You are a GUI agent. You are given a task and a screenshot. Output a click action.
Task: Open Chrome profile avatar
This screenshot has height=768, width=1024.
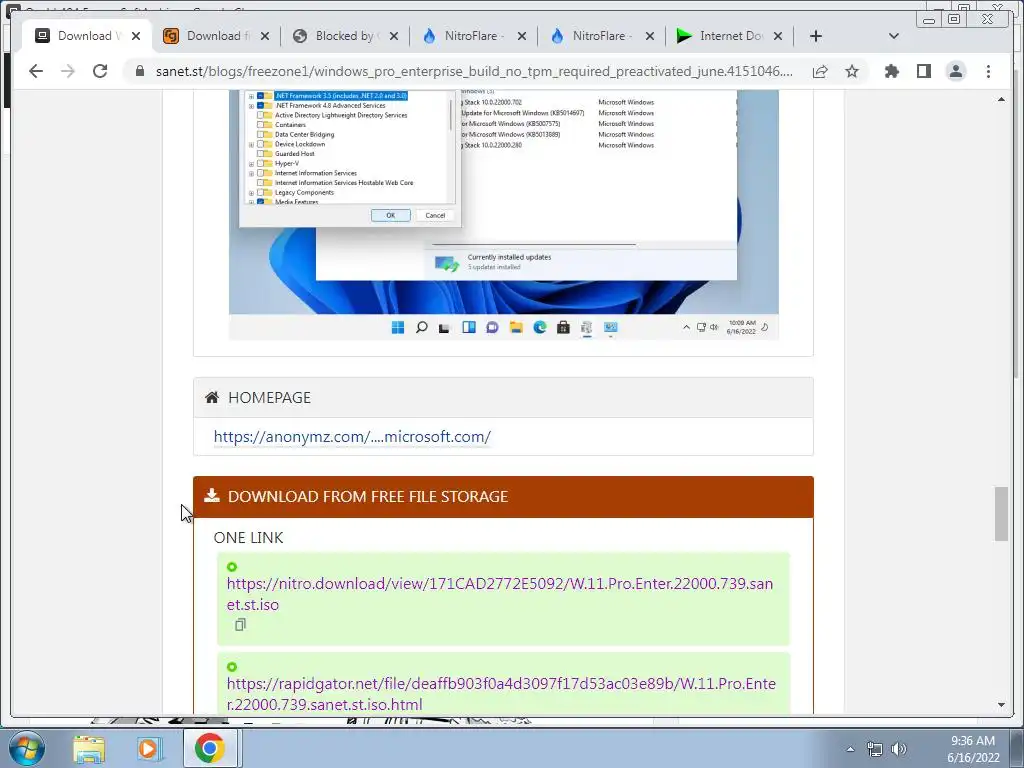click(955, 71)
